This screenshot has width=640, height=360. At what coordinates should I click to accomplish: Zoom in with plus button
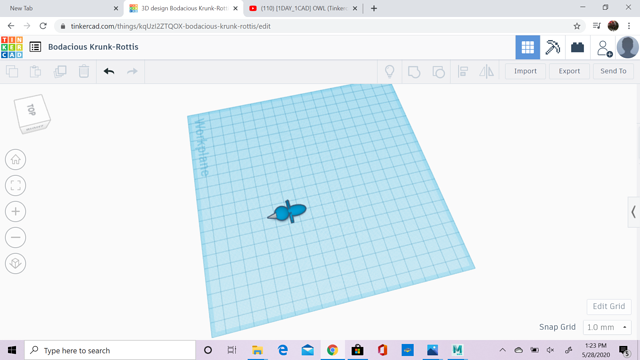coord(16,211)
